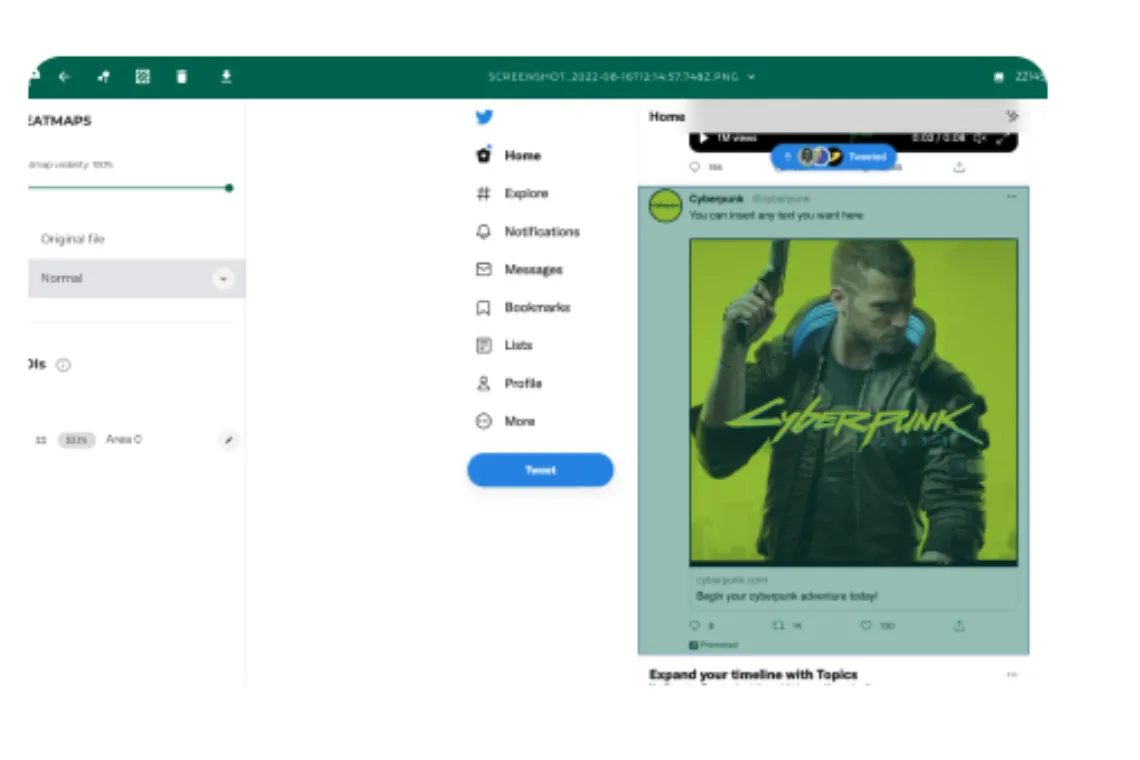
Task: Play the video in the top tweet
Action: 703,138
